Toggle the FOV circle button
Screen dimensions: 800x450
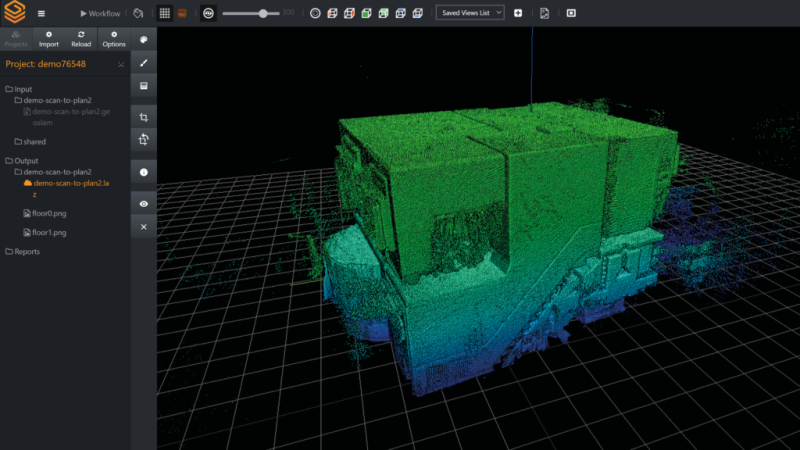tap(208, 14)
